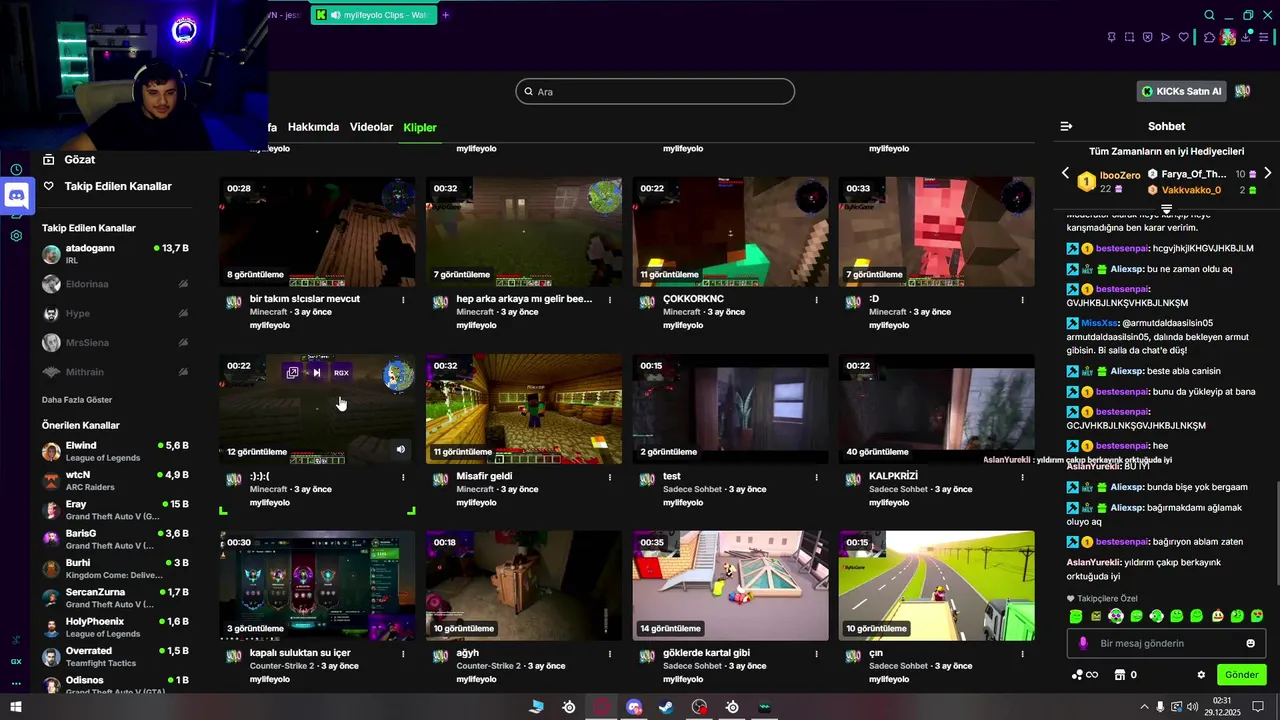The image size is (1280, 720).
Task: Open the 'göklerde kartal gibi' clip thumbnail
Action: pyautogui.click(x=730, y=586)
